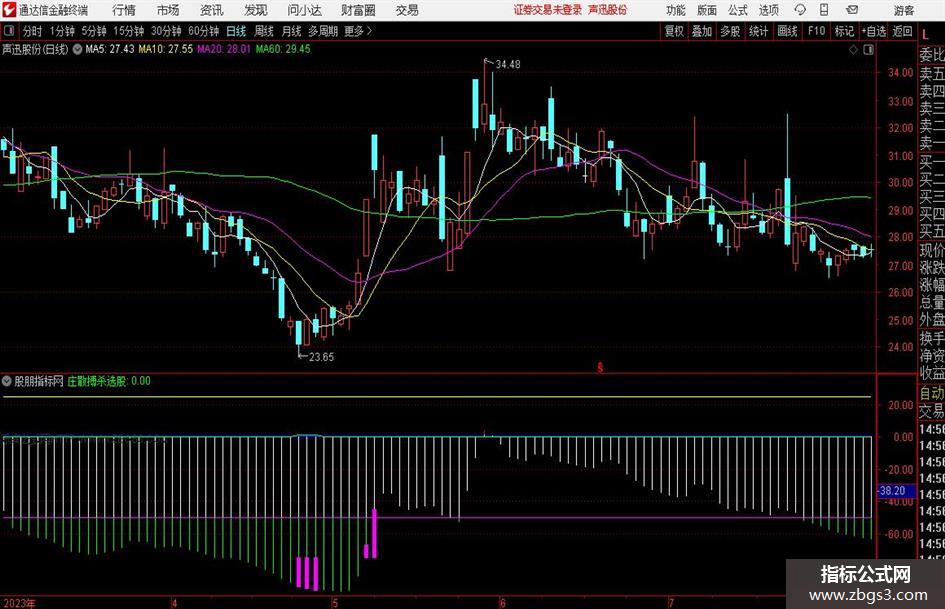Click the 证券交易未登录 login notice
Screen dimensions: 945x609
(548, 10)
